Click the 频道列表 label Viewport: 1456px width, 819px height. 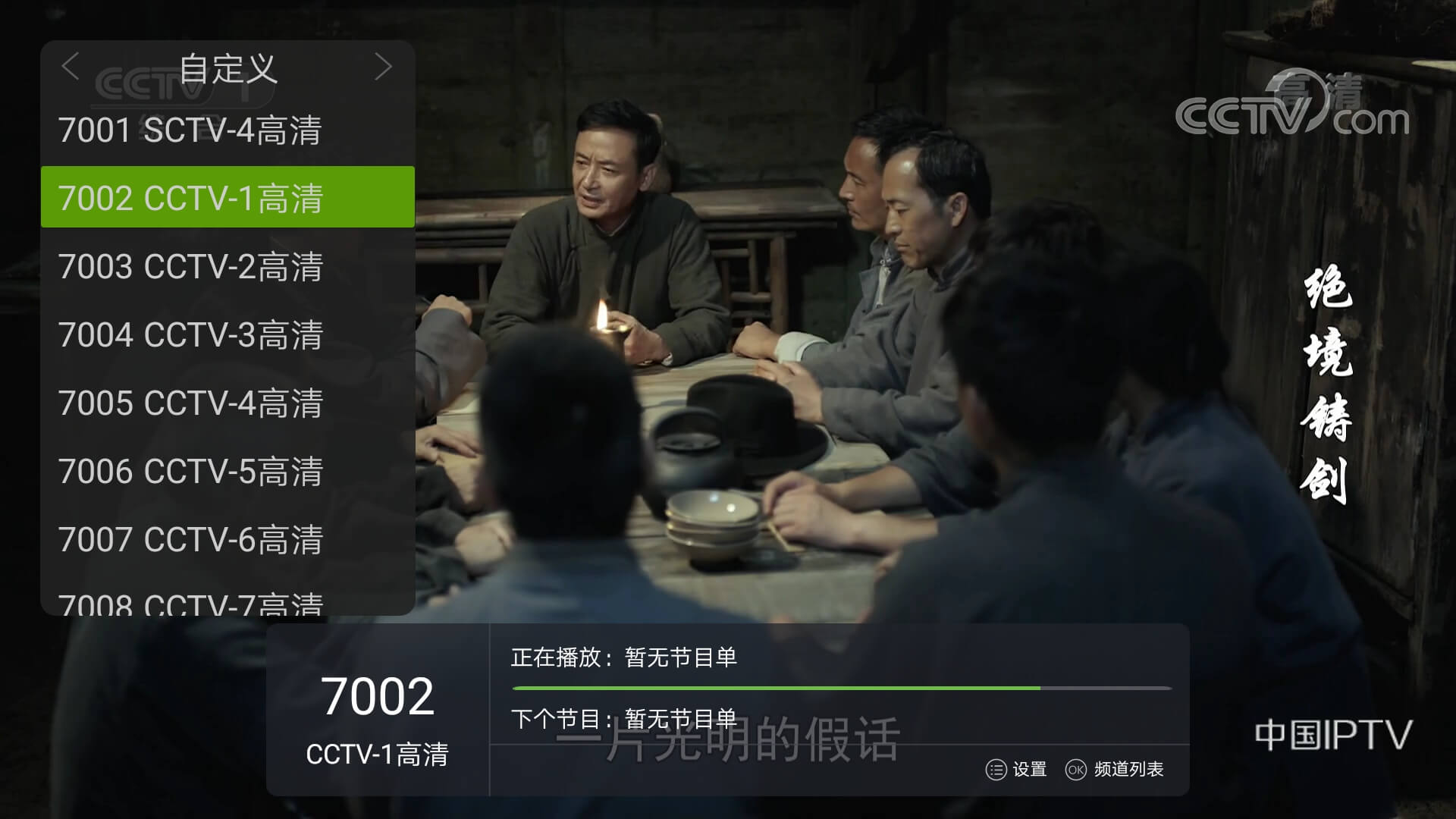click(x=1128, y=770)
